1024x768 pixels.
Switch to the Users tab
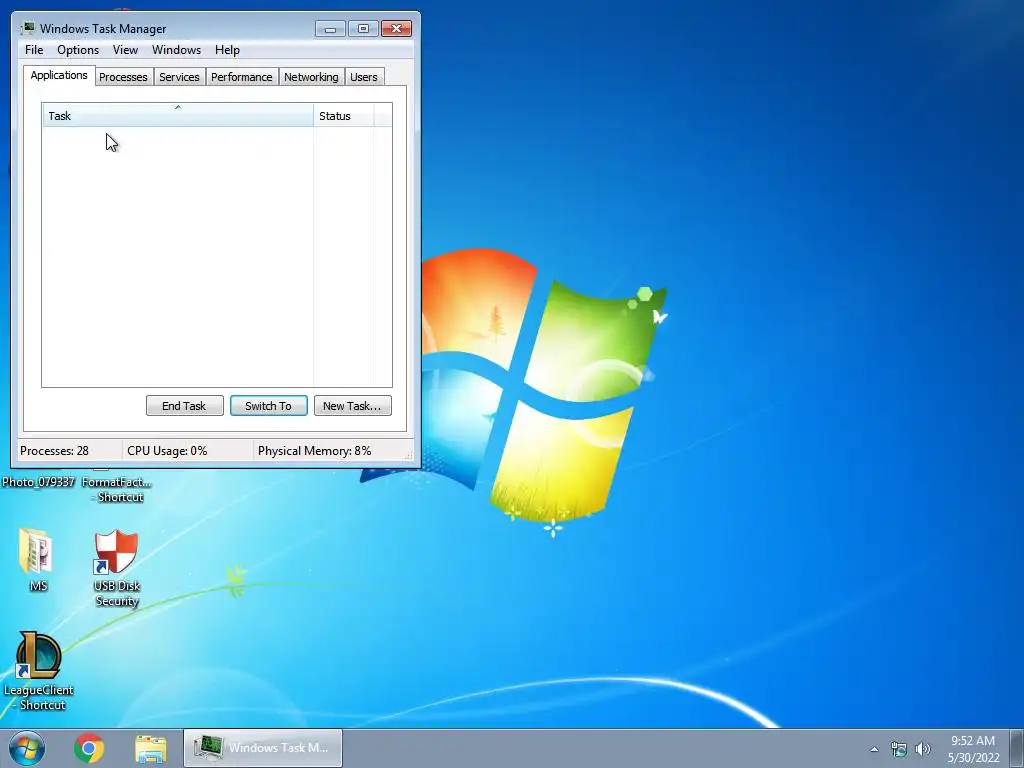click(364, 77)
